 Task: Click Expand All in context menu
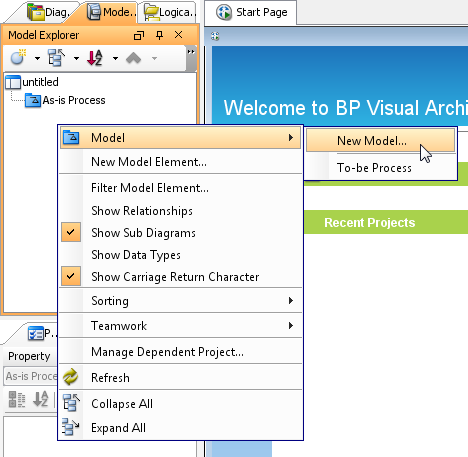[x=180, y=428]
